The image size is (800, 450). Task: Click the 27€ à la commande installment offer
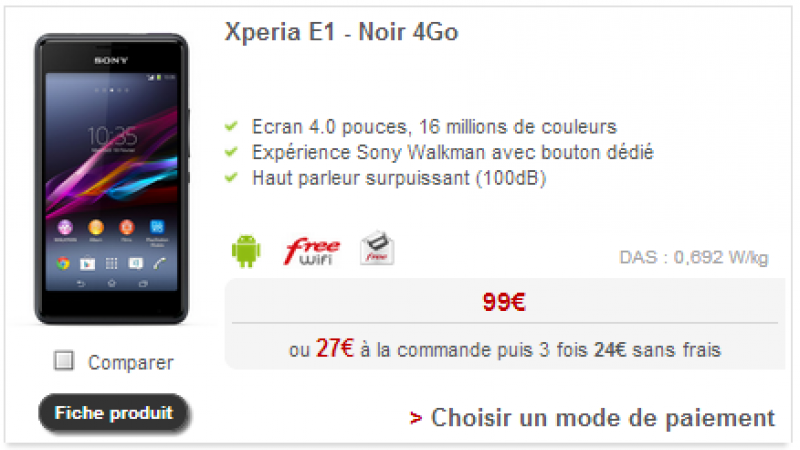[x=505, y=349]
